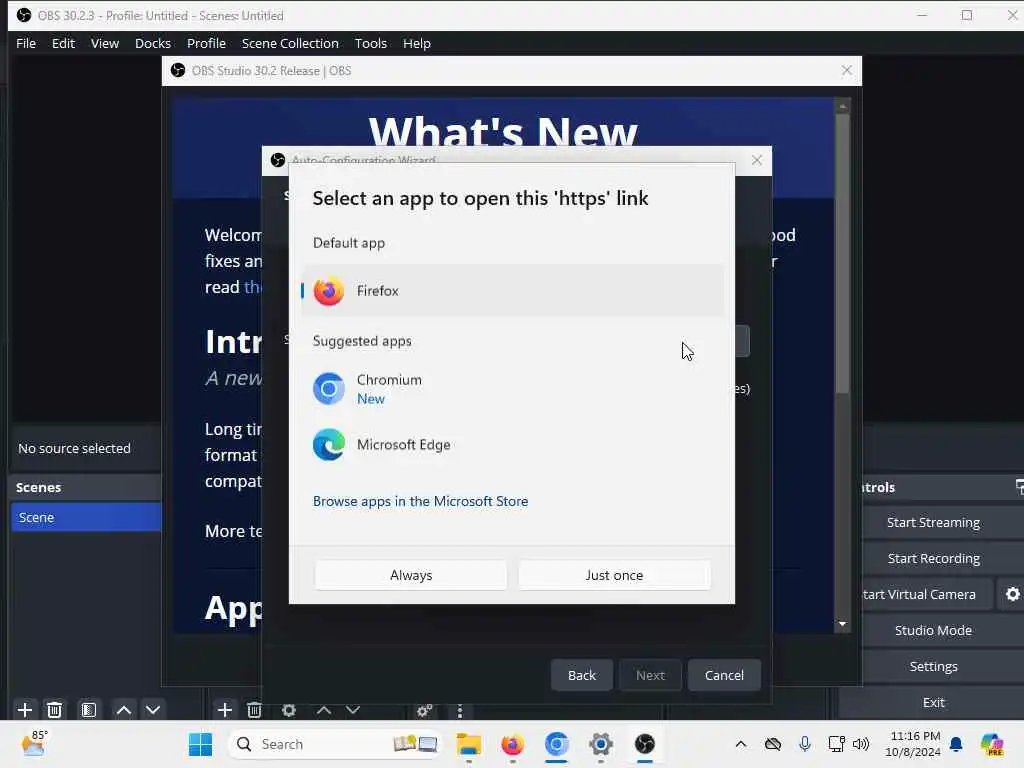Undock the Controls panel icon

coord(1019,487)
